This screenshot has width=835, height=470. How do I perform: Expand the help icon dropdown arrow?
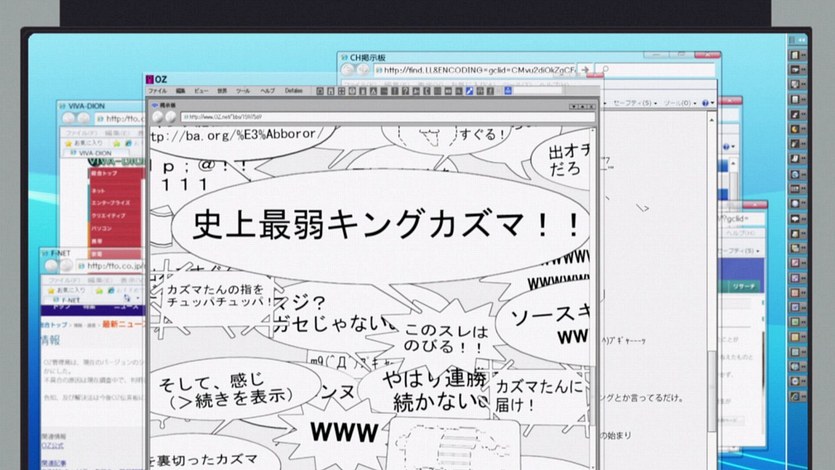(712, 103)
